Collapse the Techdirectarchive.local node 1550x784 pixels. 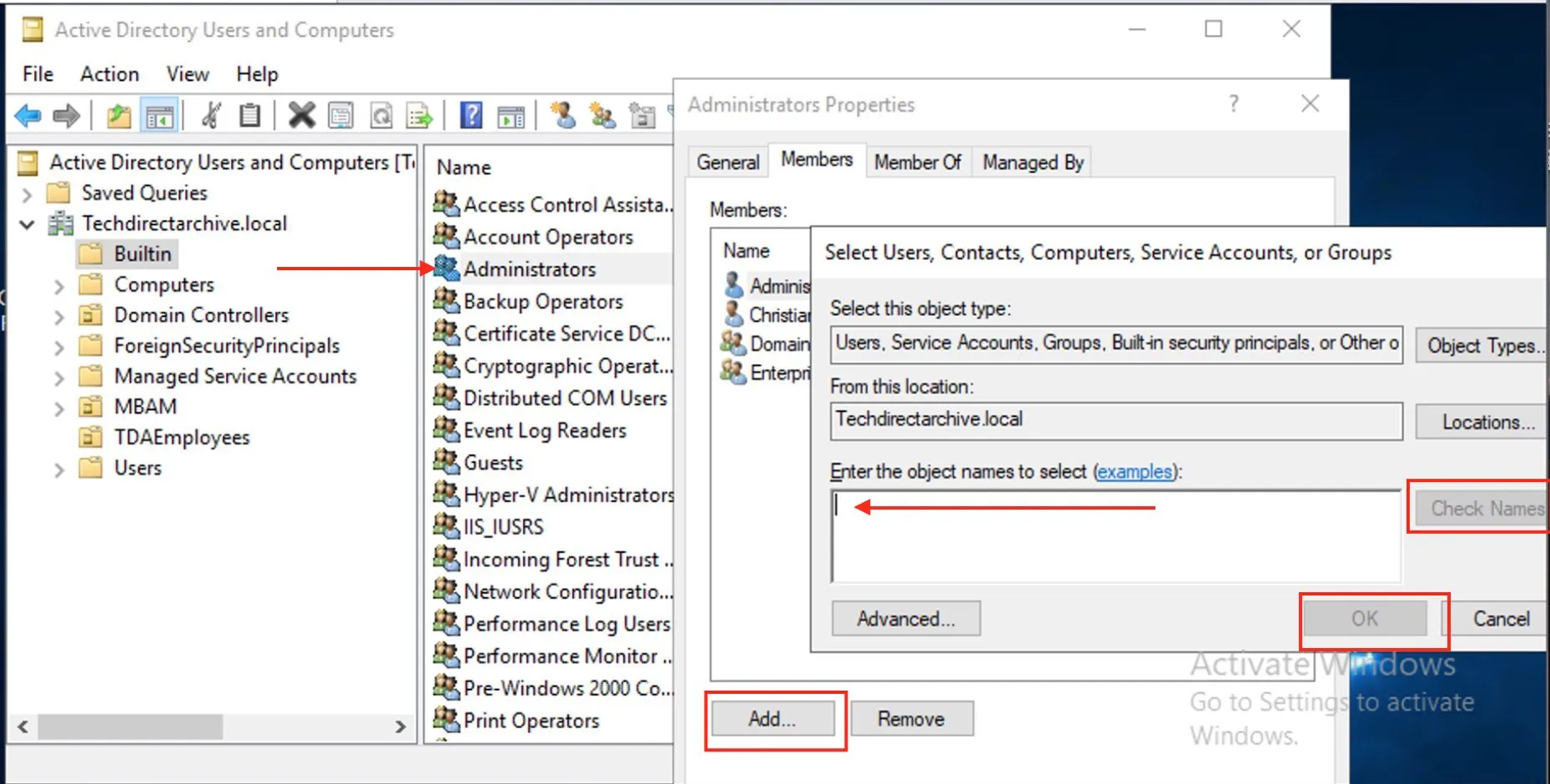[x=27, y=224]
